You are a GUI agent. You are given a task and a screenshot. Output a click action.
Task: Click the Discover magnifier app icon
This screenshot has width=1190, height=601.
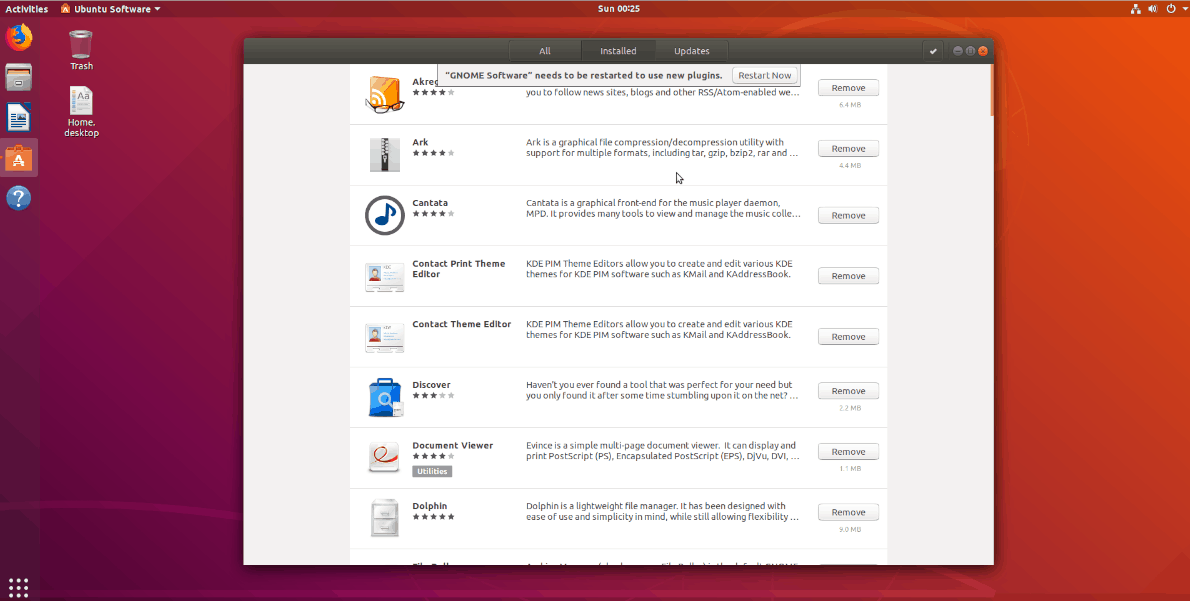point(385,396)
